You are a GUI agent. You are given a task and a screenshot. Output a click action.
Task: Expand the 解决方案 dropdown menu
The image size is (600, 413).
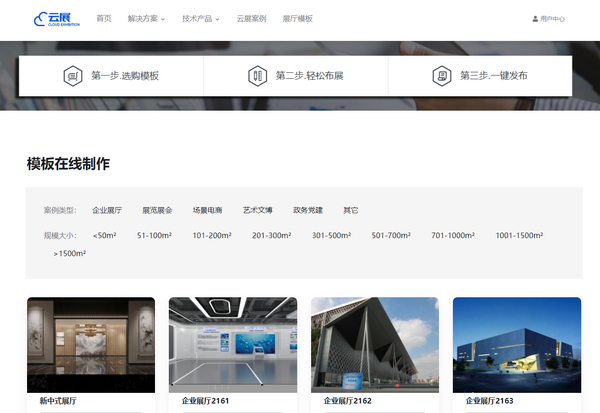coord(146,19)
